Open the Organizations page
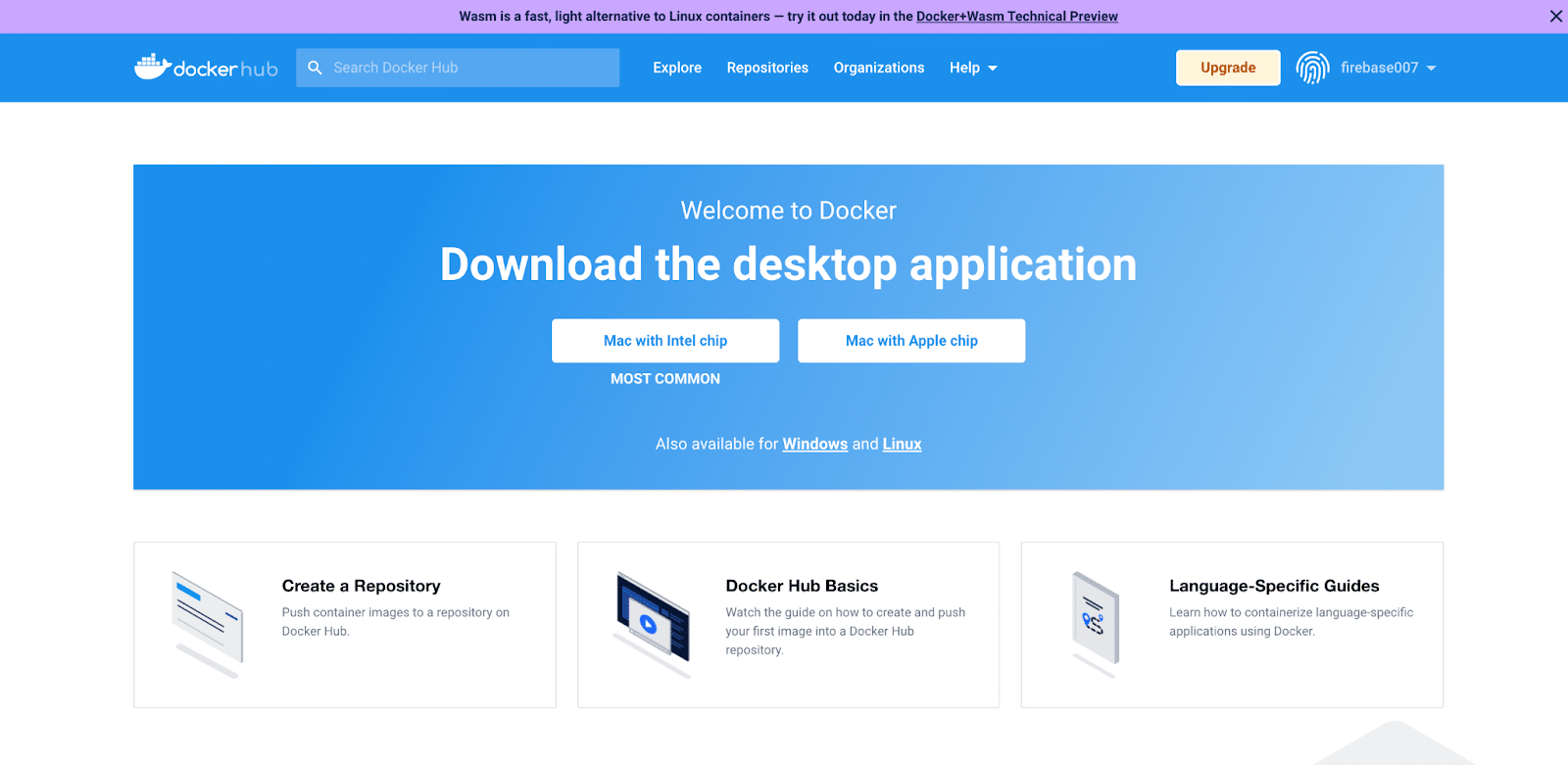Image resolution: width=1568 pixels, height=765 pixels. click(x=879, y=68)
